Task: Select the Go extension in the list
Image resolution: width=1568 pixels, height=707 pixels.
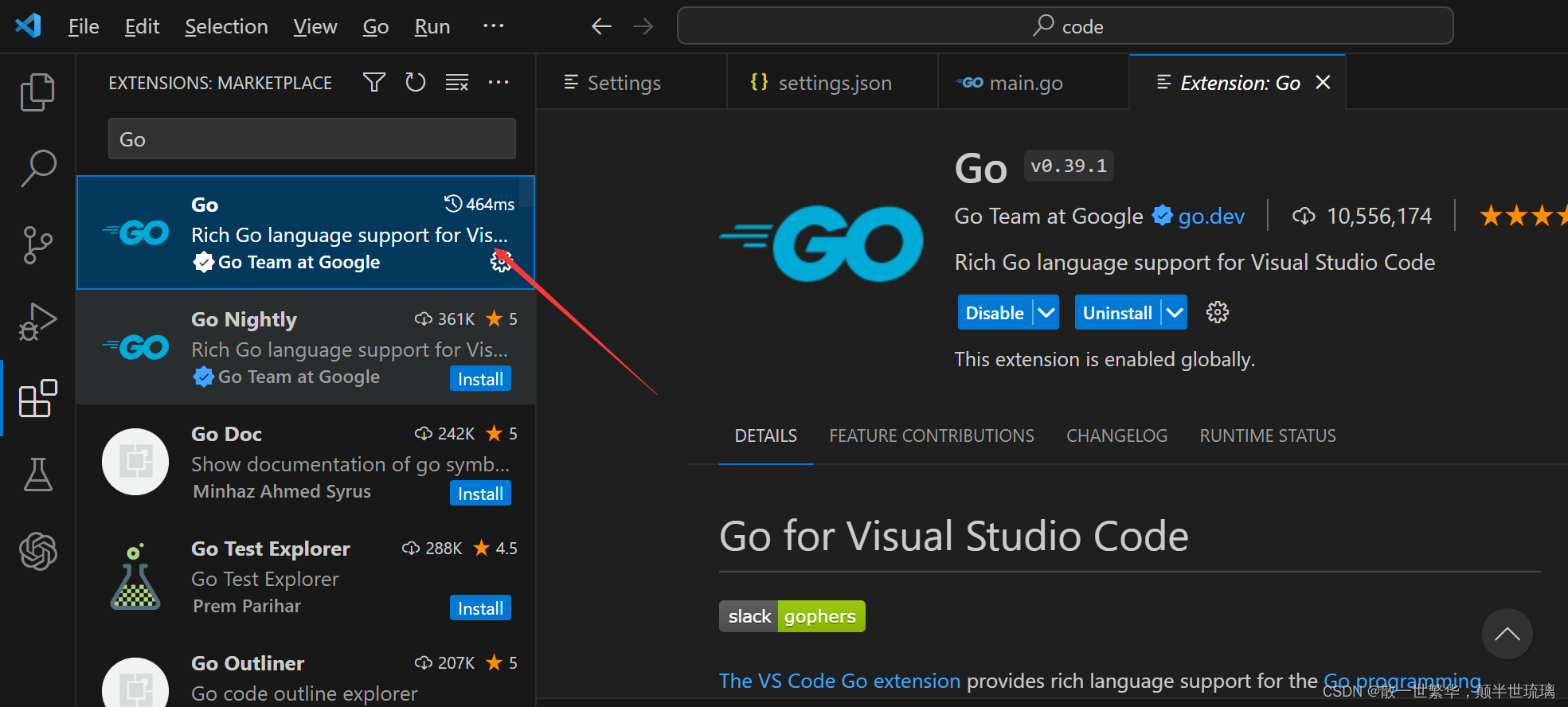Action: [306, 232]
